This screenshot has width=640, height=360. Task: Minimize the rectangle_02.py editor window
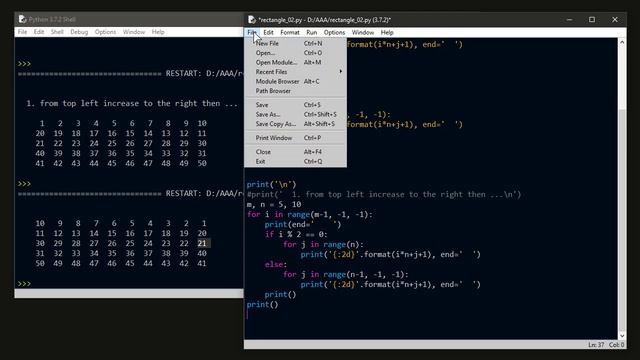tap(569, 20)
